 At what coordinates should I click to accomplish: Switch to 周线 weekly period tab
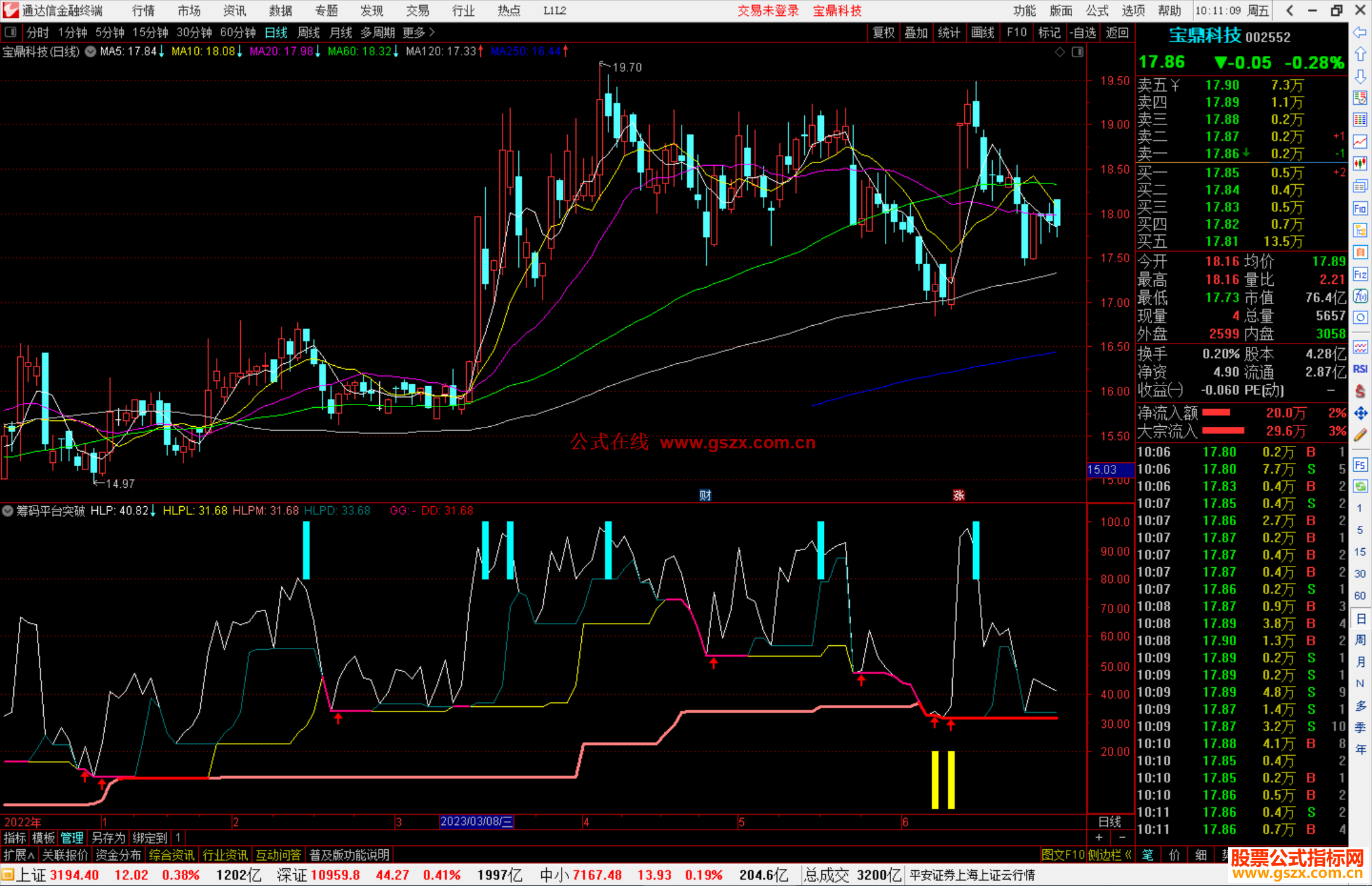pos(309,32)
